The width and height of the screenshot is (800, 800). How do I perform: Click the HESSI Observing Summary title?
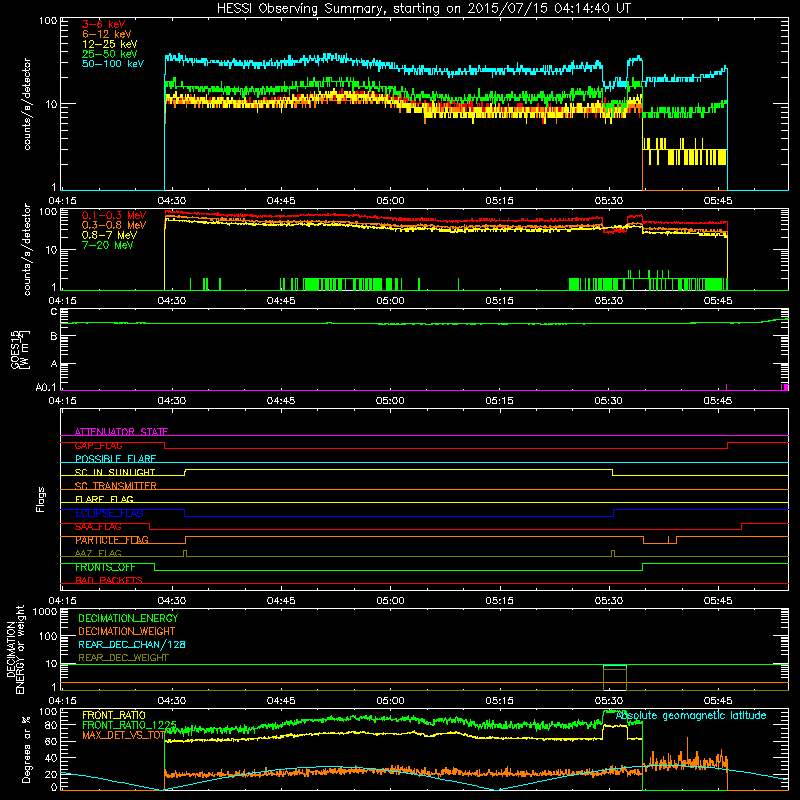pyautogui.click(x=424, y=9)
